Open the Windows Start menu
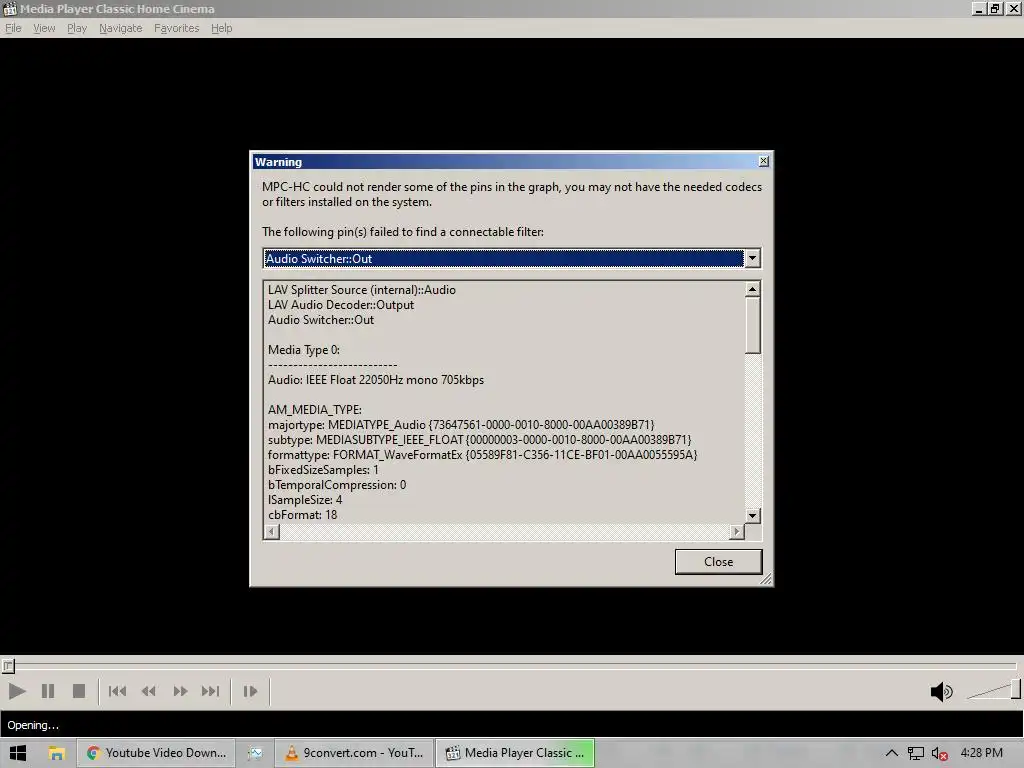Viewport: 1024px width, 768px height. point(18,753)
